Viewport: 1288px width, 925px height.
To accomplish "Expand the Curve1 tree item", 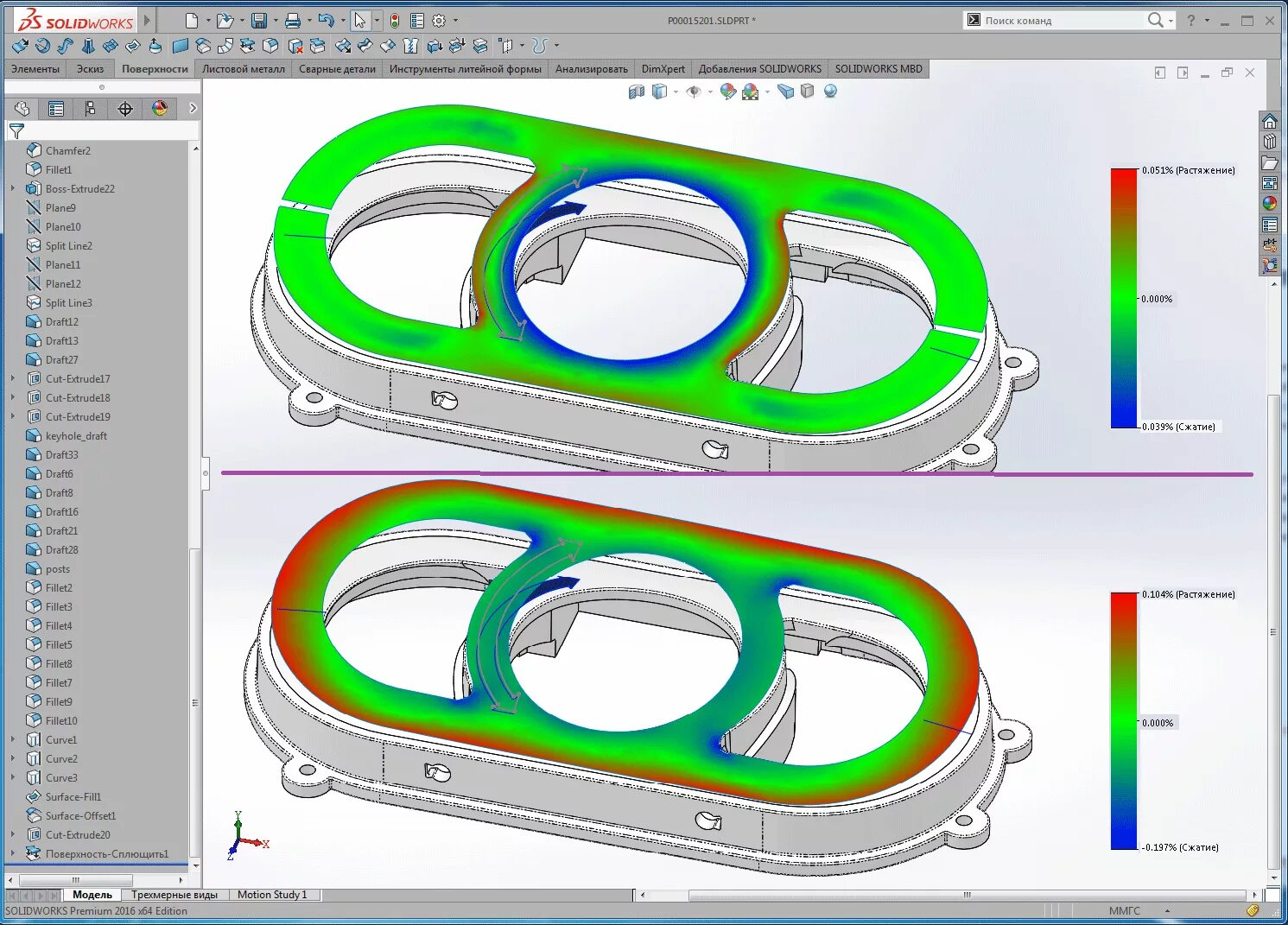I will pos(12,739).
